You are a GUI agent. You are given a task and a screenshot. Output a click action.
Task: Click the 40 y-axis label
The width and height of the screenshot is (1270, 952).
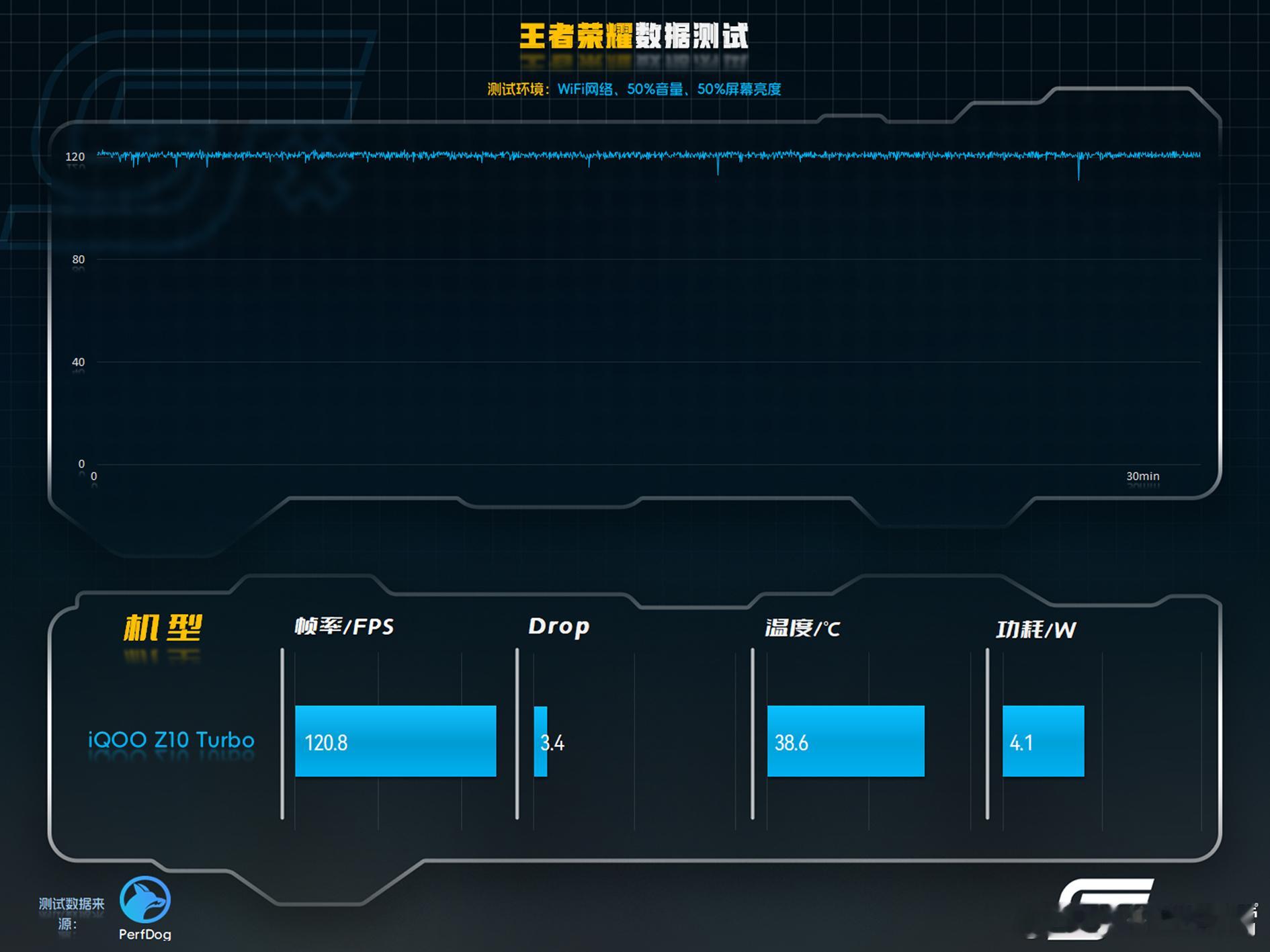tap(79, 362)
